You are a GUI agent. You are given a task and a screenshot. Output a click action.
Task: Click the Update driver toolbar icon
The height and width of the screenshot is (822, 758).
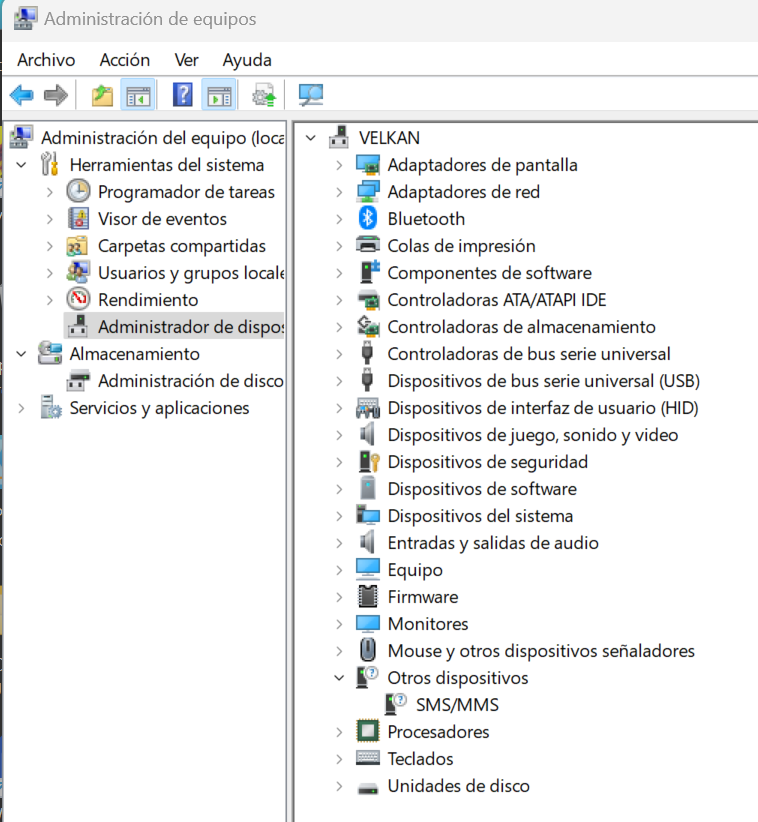[x=264, y=95]
